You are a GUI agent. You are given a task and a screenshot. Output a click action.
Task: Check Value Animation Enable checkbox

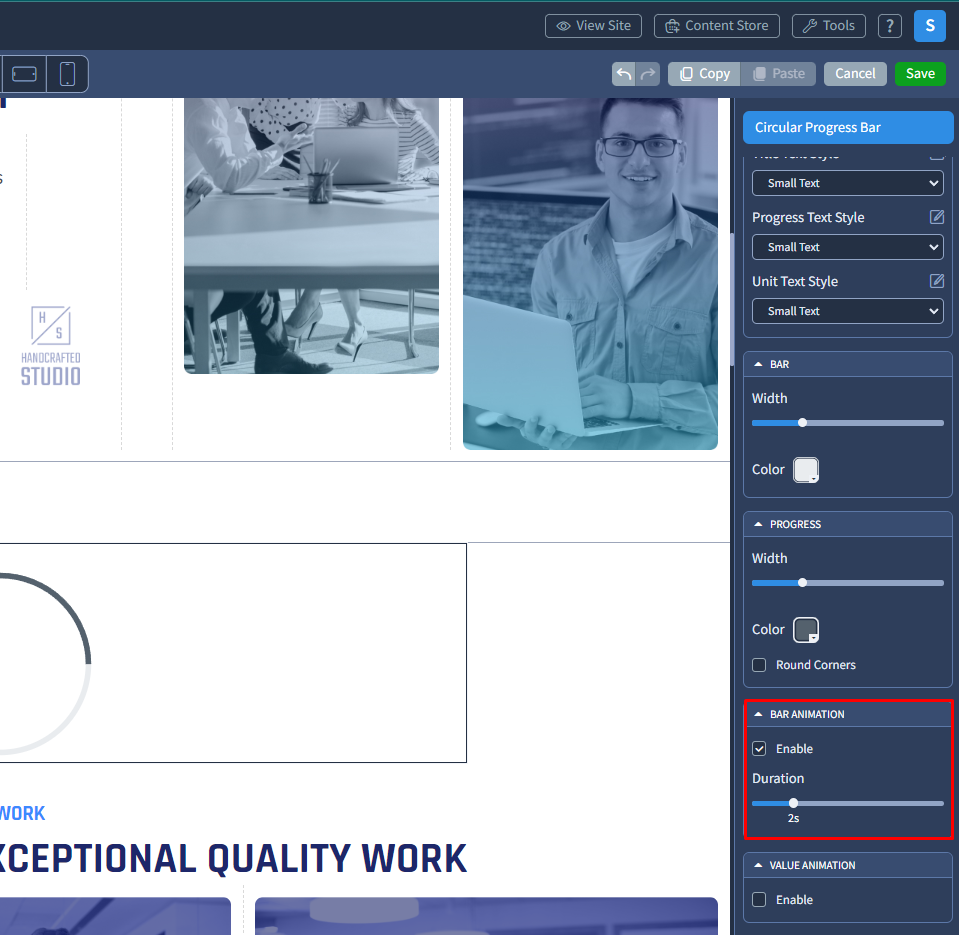coord(758,900)
